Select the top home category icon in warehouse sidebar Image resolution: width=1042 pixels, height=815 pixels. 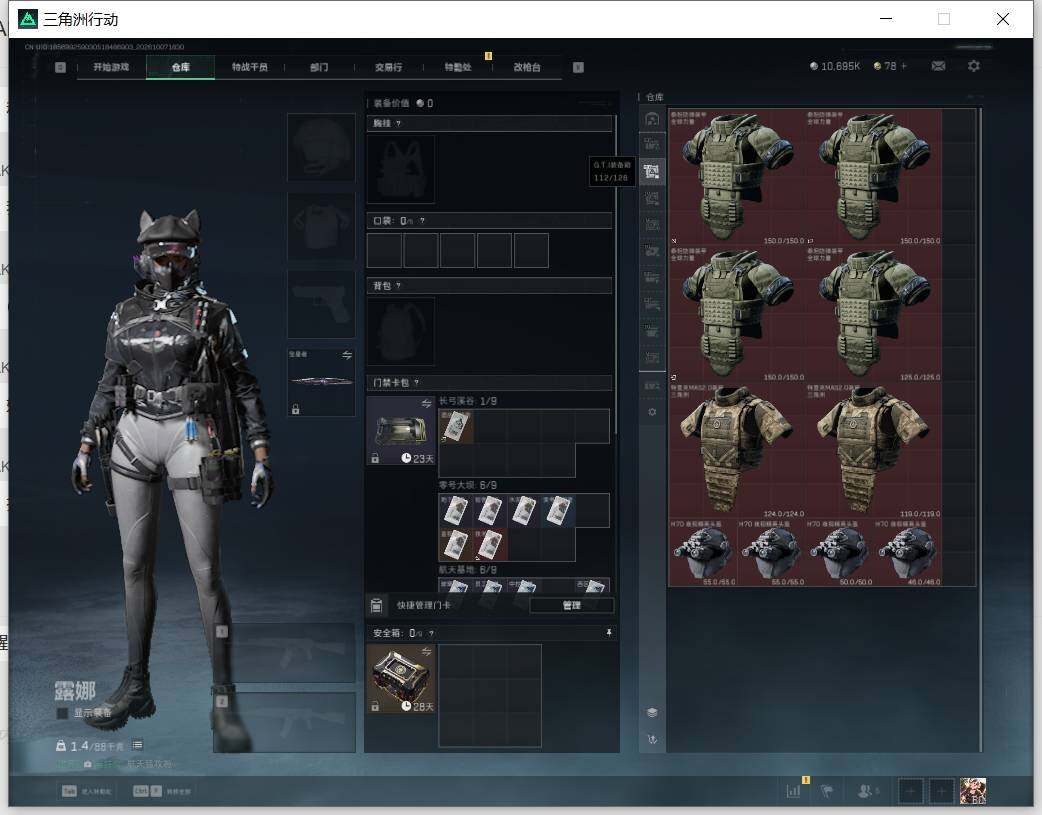point(652,119)
